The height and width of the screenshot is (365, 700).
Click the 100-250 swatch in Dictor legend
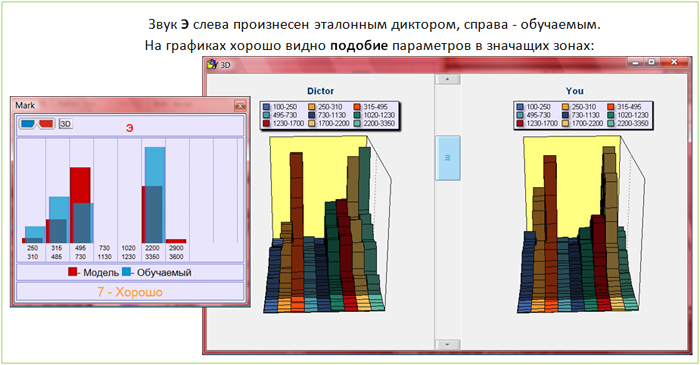click(267, 107)
